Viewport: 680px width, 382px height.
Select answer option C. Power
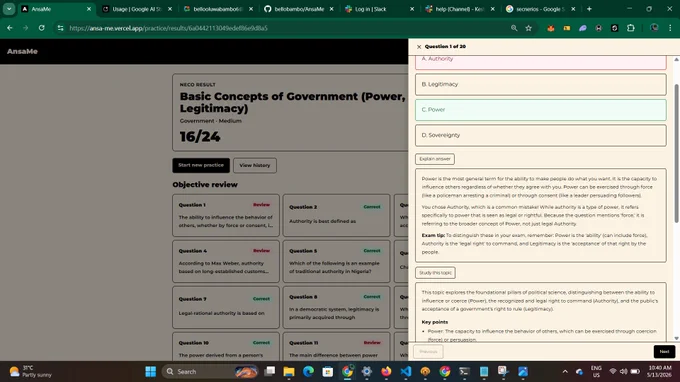pyautogui.click(x=540, y=110)
